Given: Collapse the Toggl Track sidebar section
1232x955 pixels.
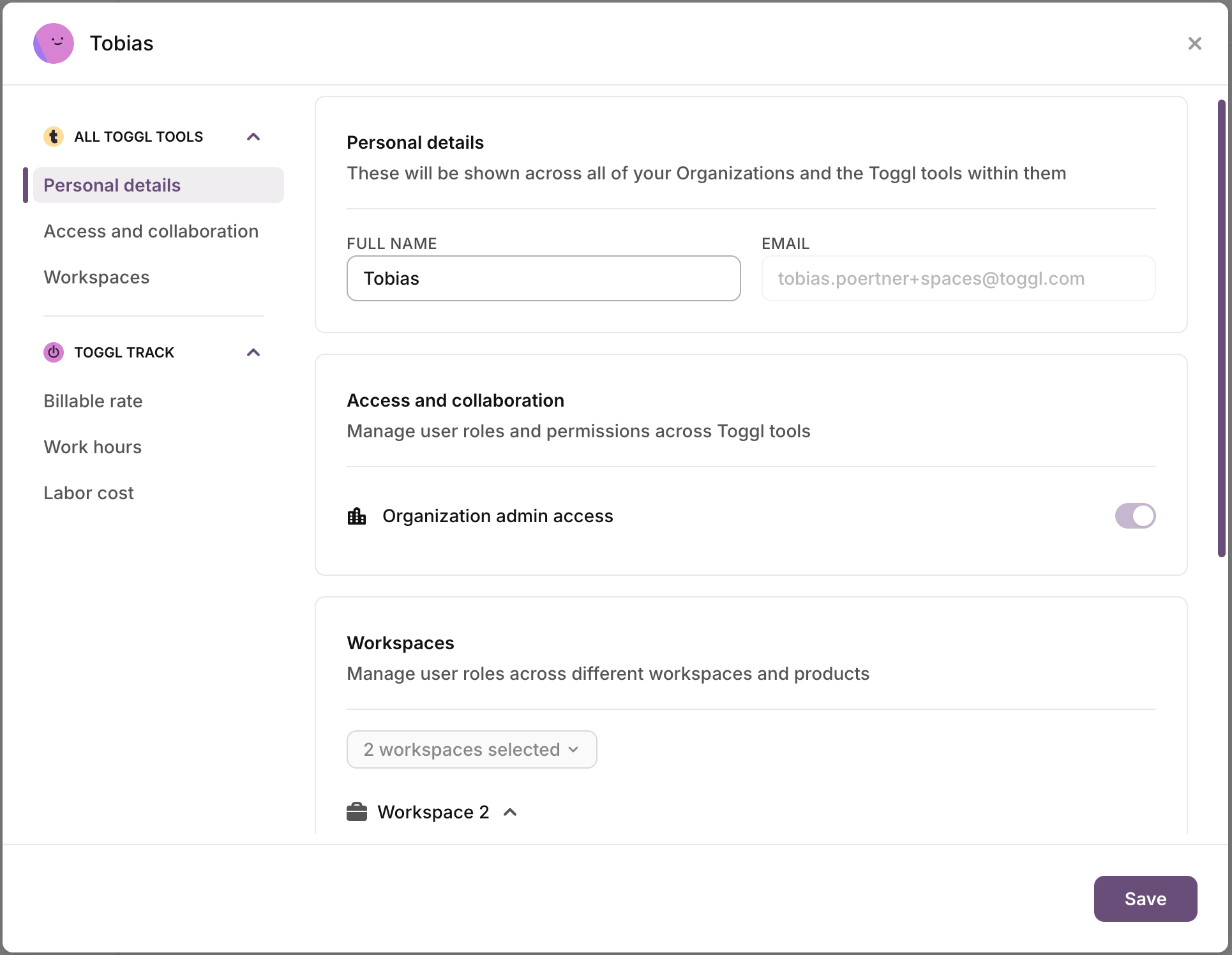Looking at the screenshot, I should coord(253,352).
